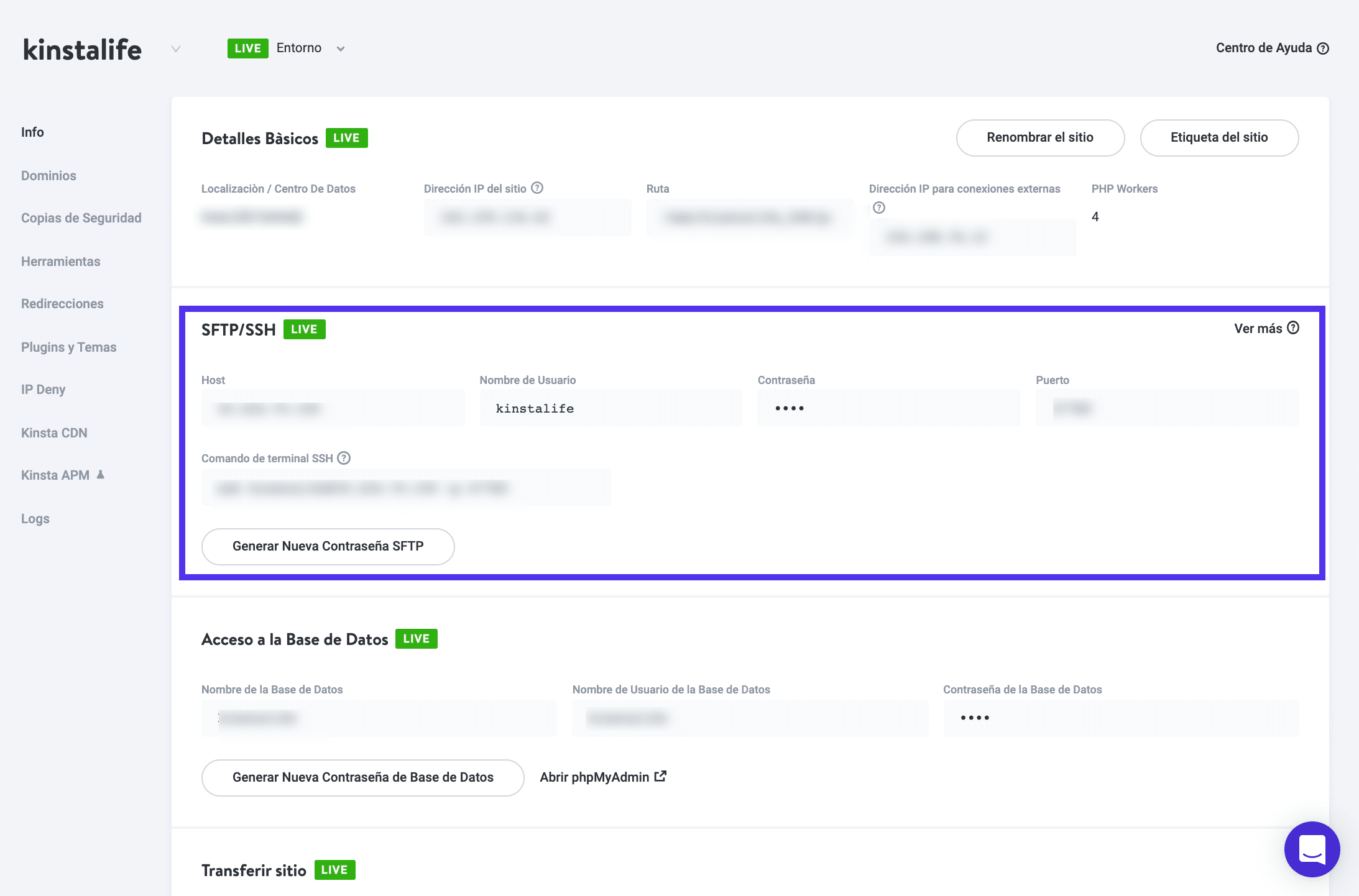
Task: Open the support chat bubble
Action: click(x=1312, y=849)
